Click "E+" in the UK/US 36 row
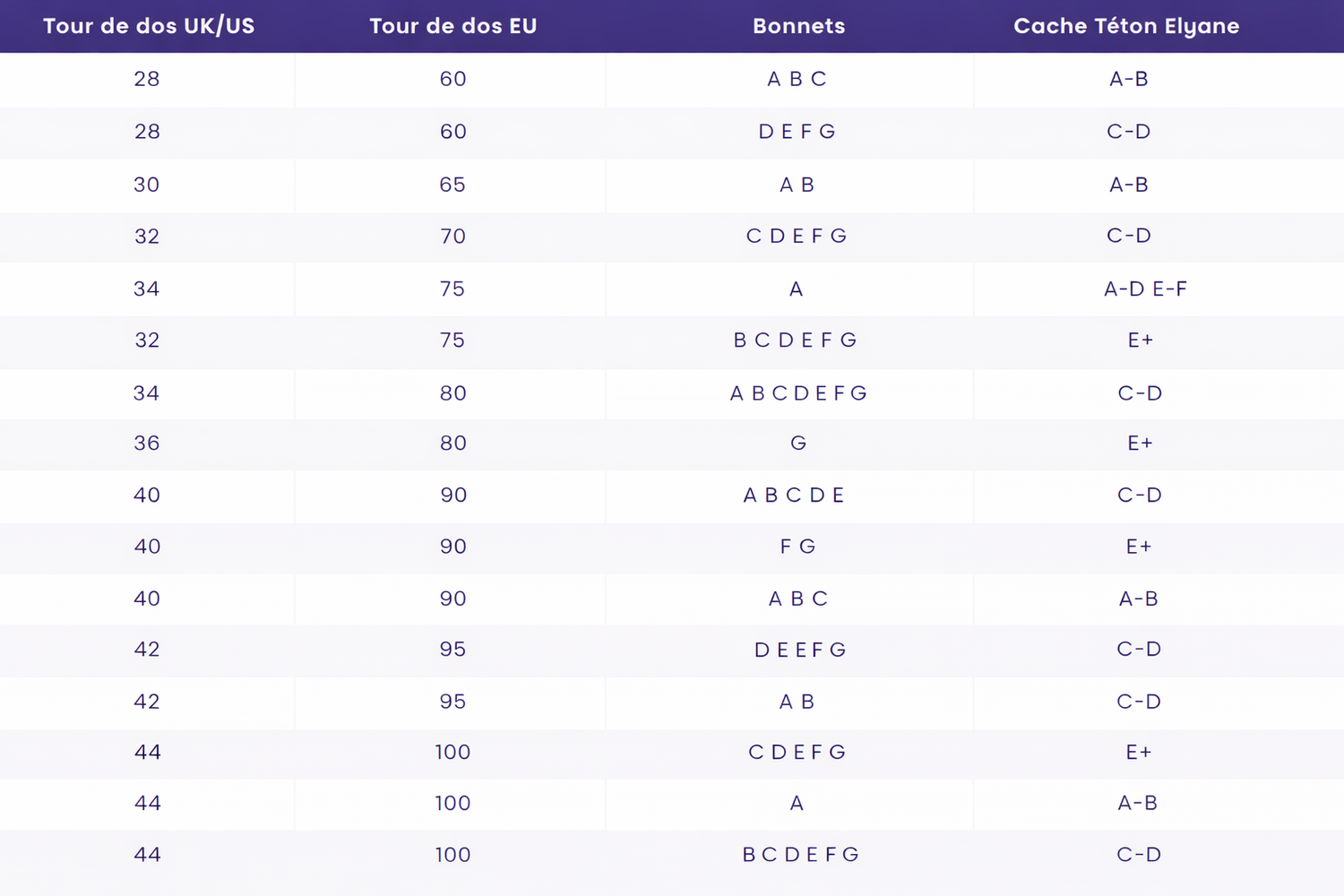 (x=1140, y=444)
